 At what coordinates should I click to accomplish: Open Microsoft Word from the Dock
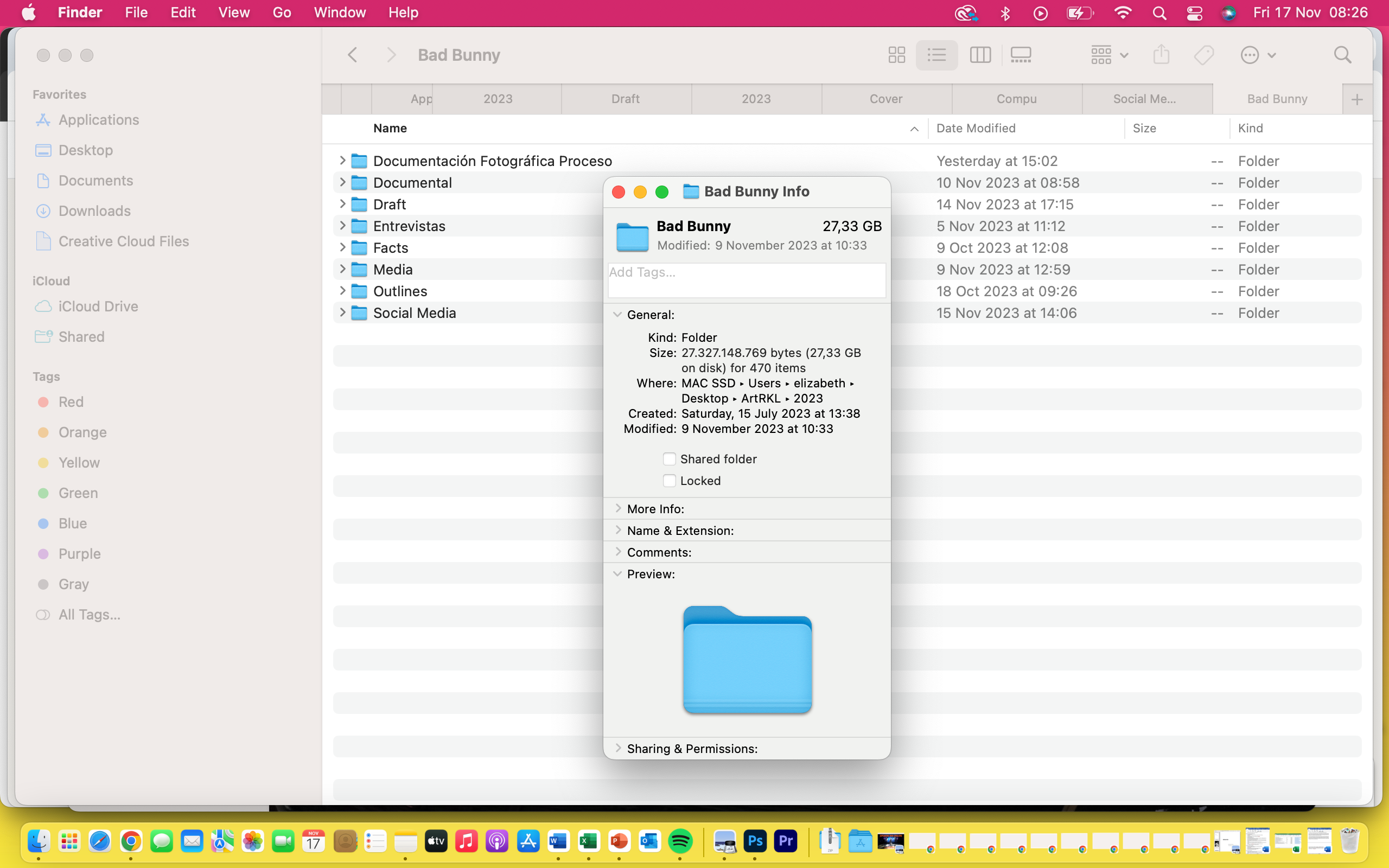(558, 841)
